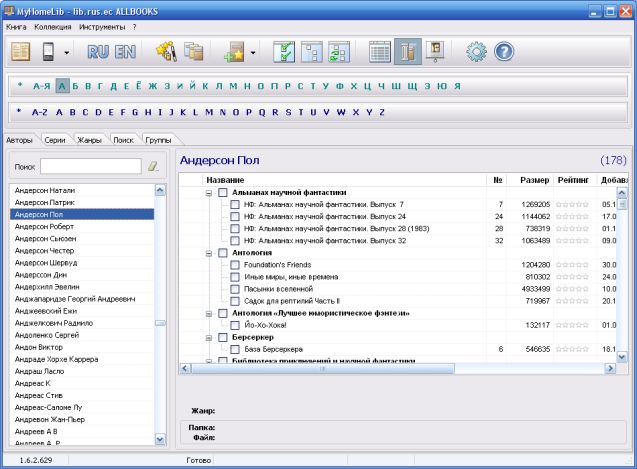The height and width of the screenshot is (469, 637).
Task: Collapse the Антология series group
Action: 209,252
